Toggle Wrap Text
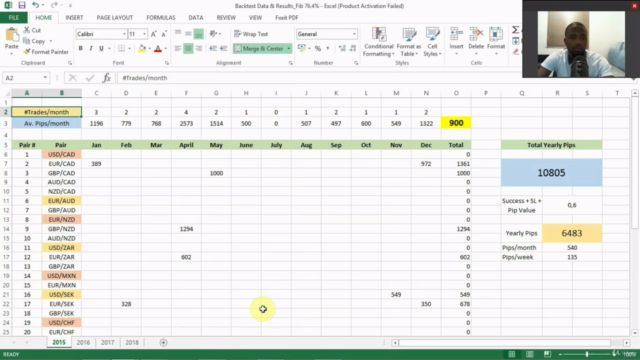640x360 pixels. 251,34
